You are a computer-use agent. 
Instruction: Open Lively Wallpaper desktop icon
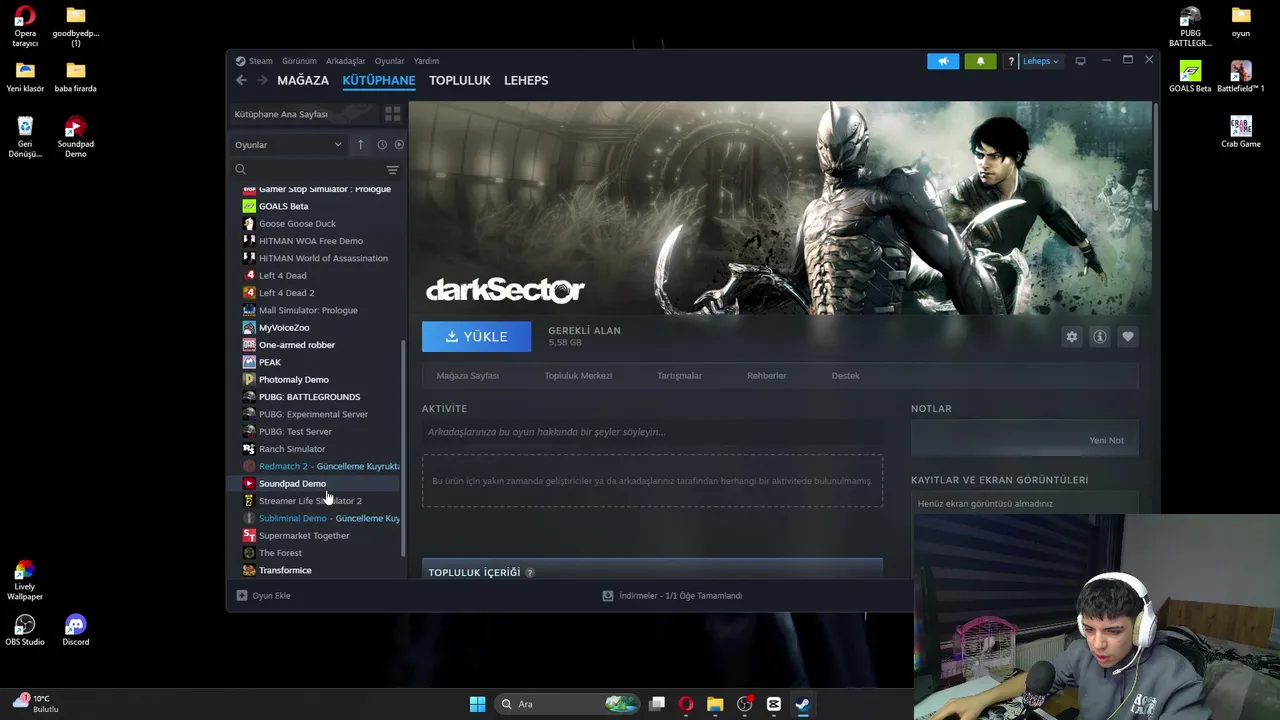coord(25,581)
